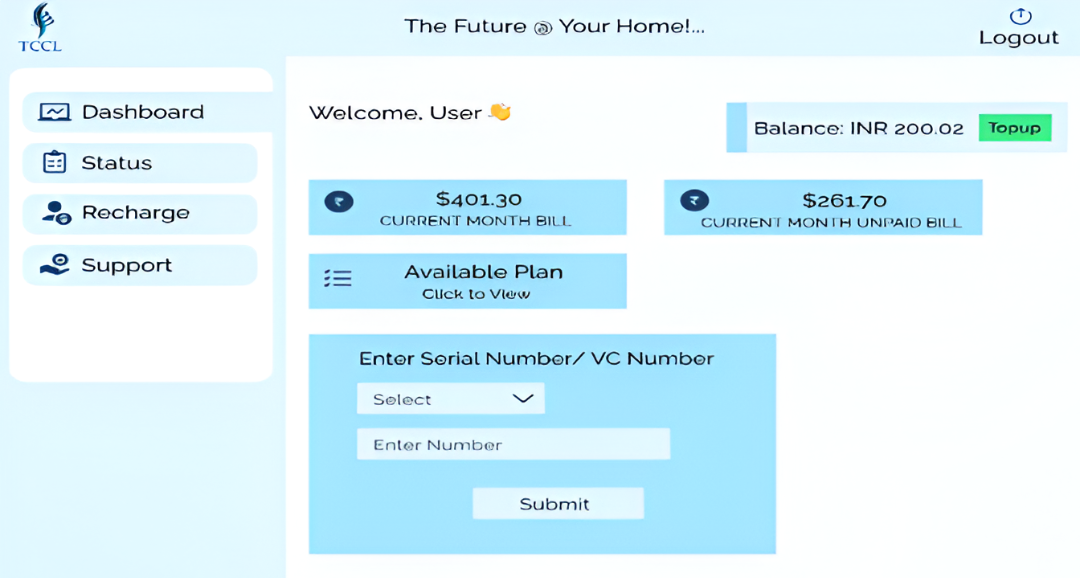This screenshot has height=578, width=1080.
Task: Submit the serial number form
Action: point(557,503)
